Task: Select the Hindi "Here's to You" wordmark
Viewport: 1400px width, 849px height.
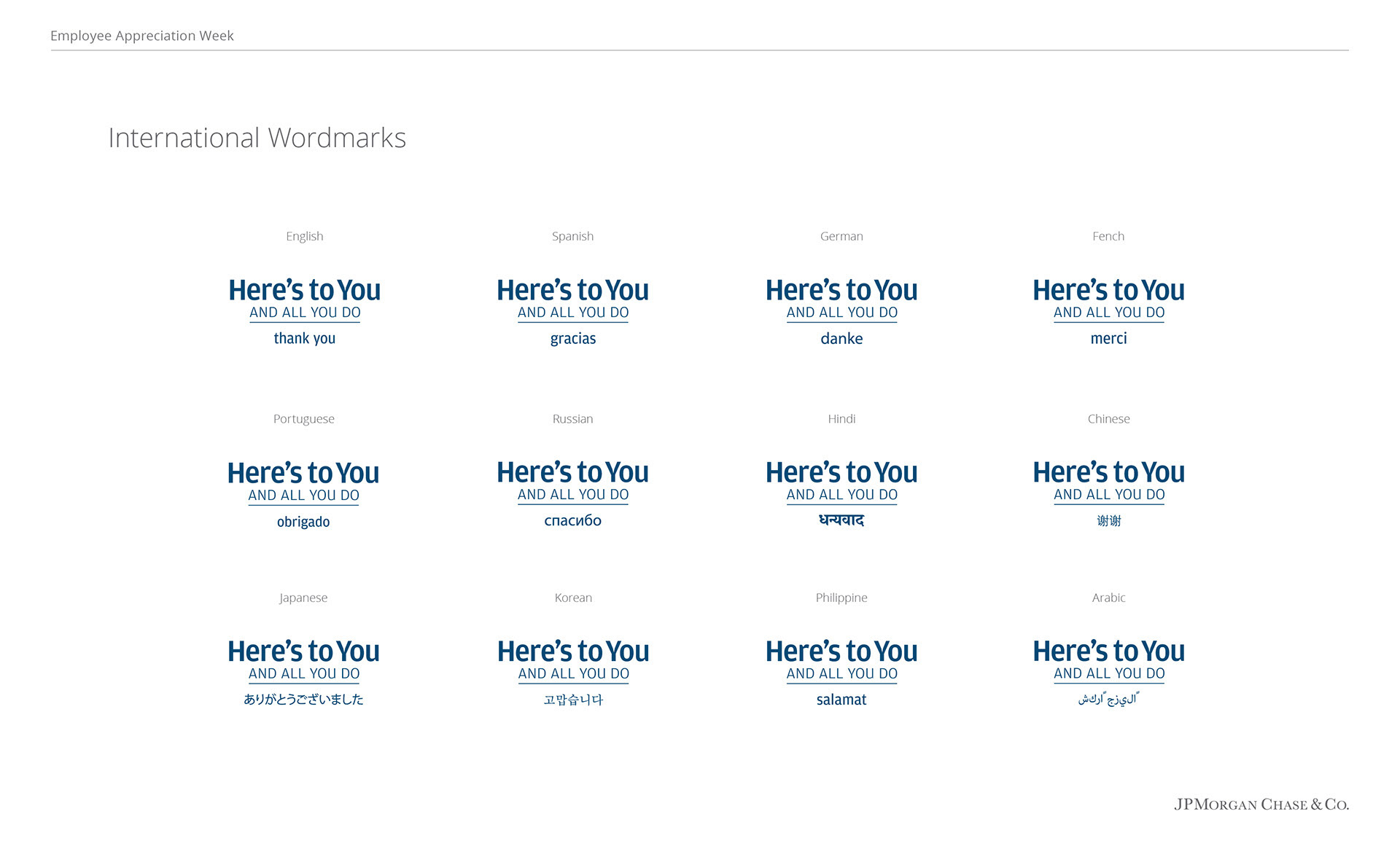Action: [x=841, y=472]
